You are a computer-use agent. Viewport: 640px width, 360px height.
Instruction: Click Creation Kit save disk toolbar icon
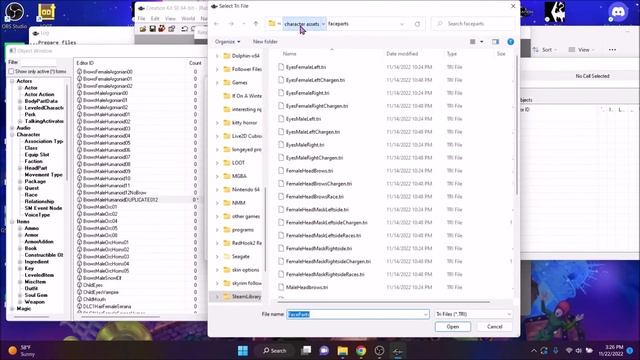(152, 29)
